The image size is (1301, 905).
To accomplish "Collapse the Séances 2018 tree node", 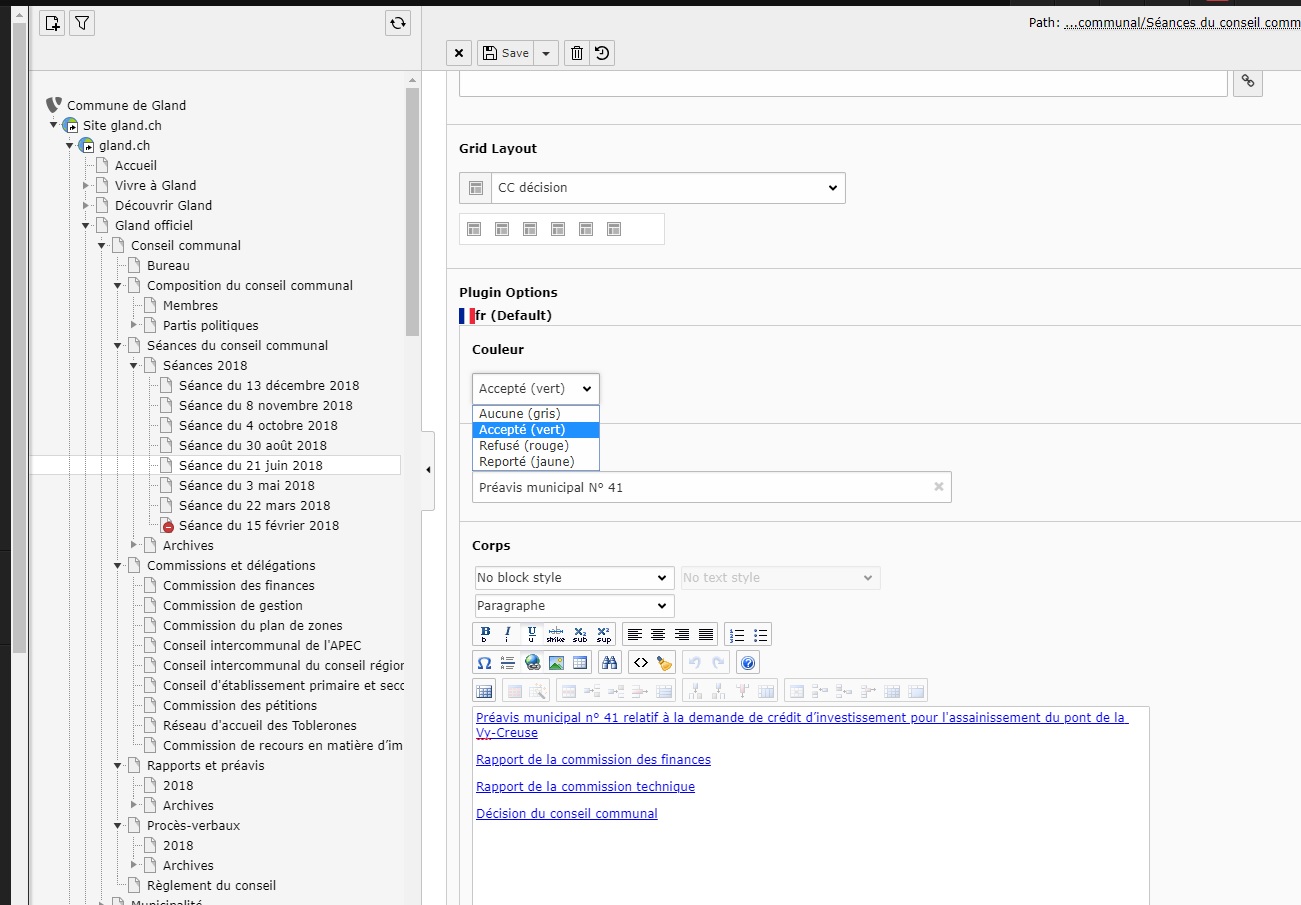I will 133,366.
